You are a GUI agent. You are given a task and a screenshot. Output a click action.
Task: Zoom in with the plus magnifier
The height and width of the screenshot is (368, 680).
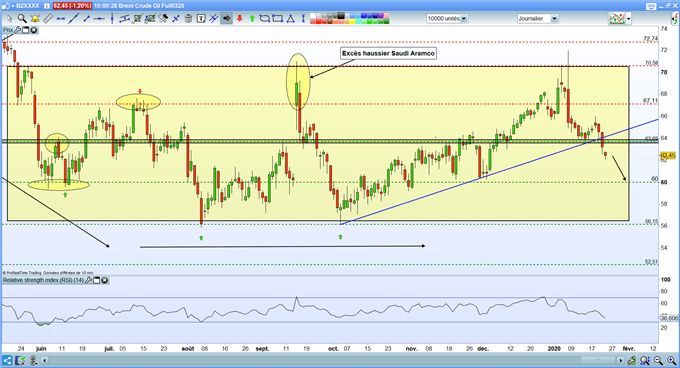click(671, 361)
